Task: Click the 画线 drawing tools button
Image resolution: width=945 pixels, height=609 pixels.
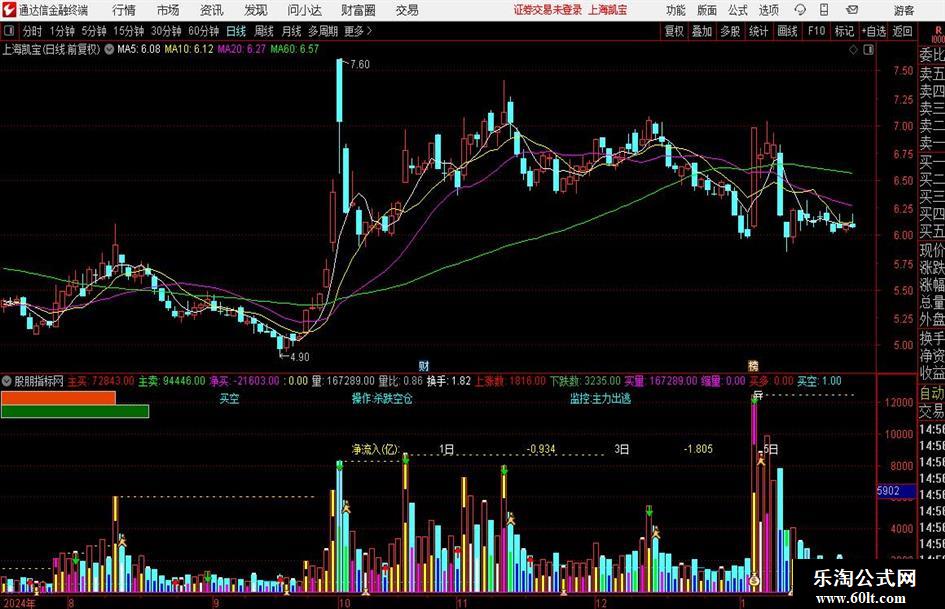Action: click(787, 31)
